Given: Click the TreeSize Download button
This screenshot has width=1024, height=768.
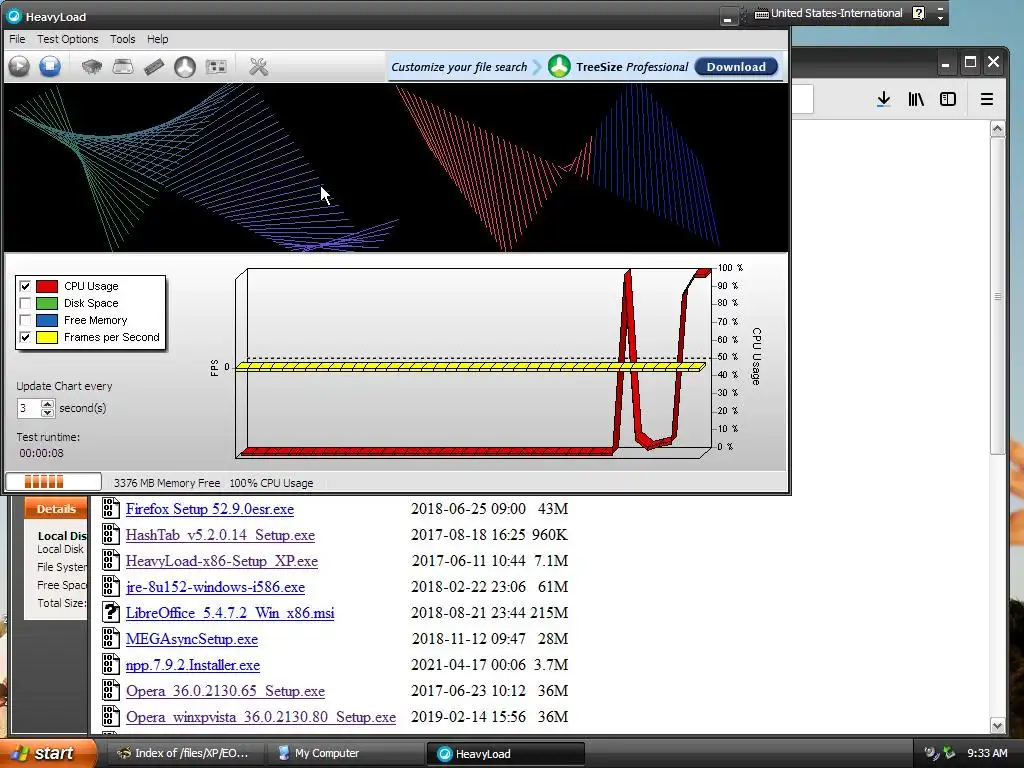Looking at the screenshot, I should (x=736, y=67).
